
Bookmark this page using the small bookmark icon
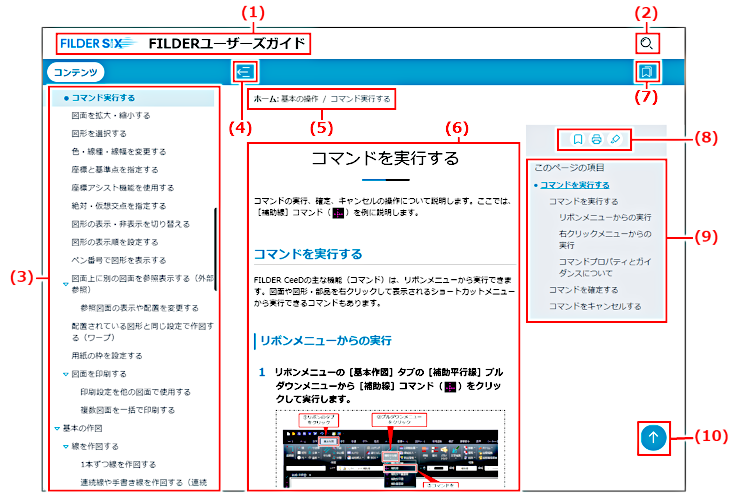578,139
